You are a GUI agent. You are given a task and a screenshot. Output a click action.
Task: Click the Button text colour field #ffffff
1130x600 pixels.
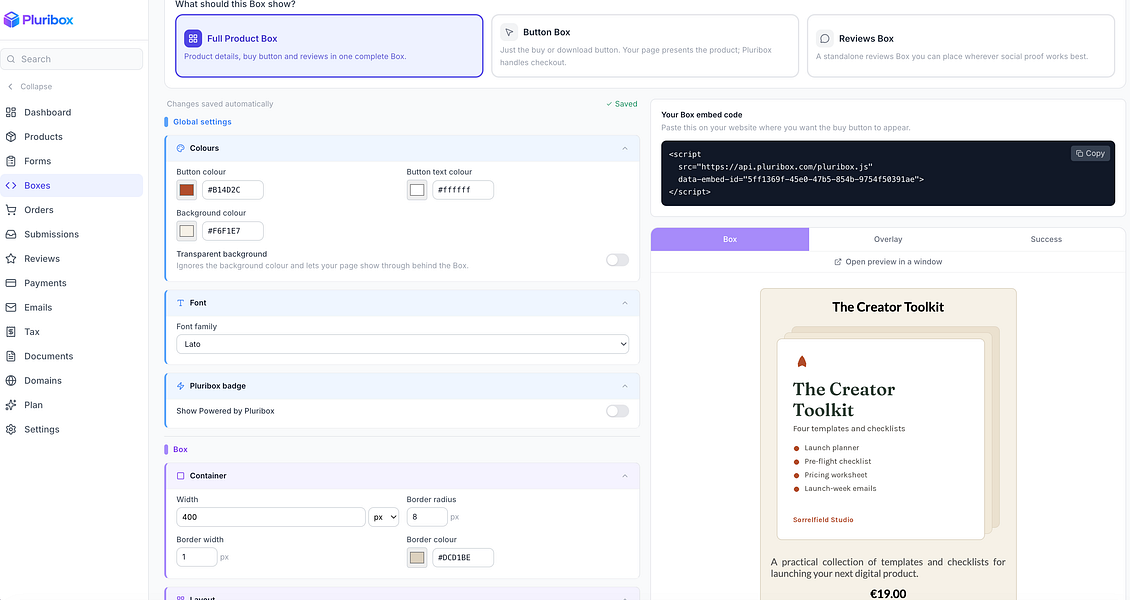[x=463, y=190]
